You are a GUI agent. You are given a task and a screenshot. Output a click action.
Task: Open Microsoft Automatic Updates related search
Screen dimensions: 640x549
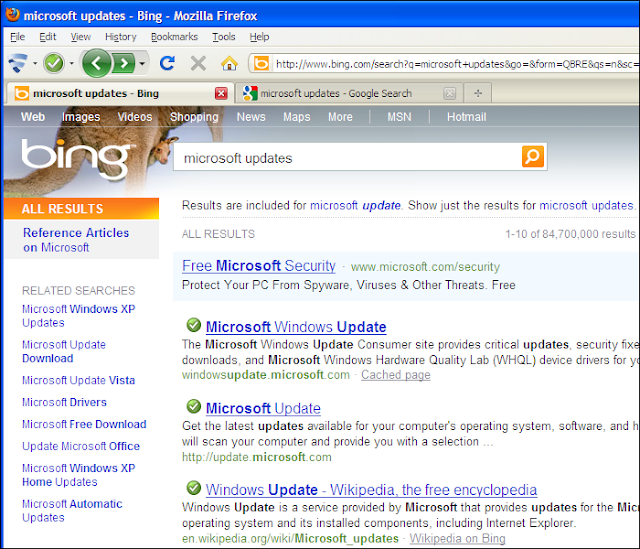pyautogui.click(x=72, y=511)
